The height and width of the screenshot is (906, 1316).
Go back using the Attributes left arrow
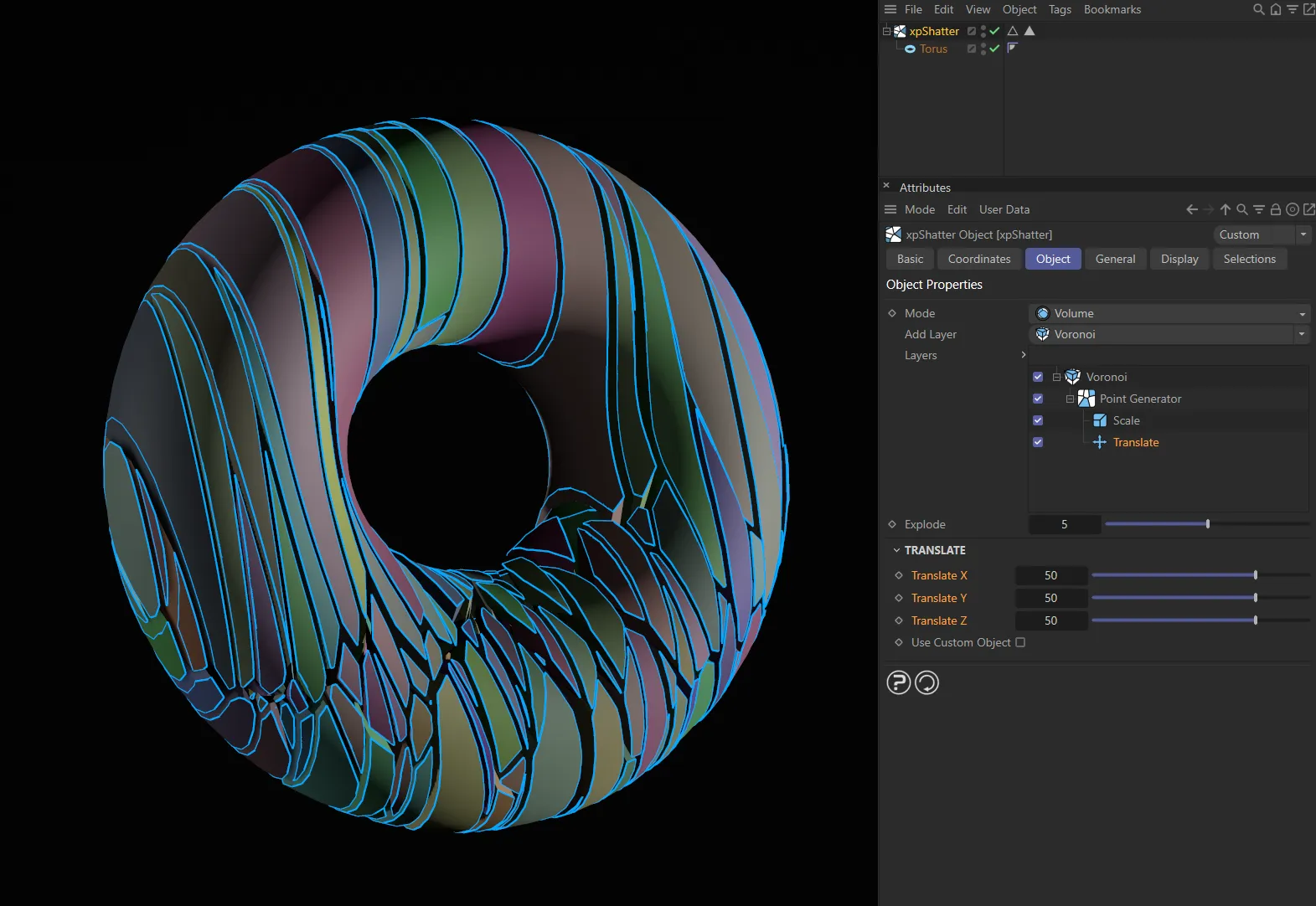pos(1191,209)
